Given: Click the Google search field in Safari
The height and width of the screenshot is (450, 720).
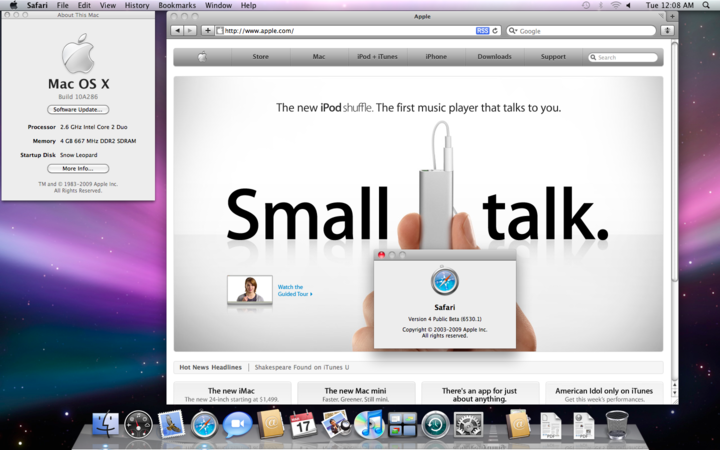Looking at the screenshot, I should [x=581, y=31].
